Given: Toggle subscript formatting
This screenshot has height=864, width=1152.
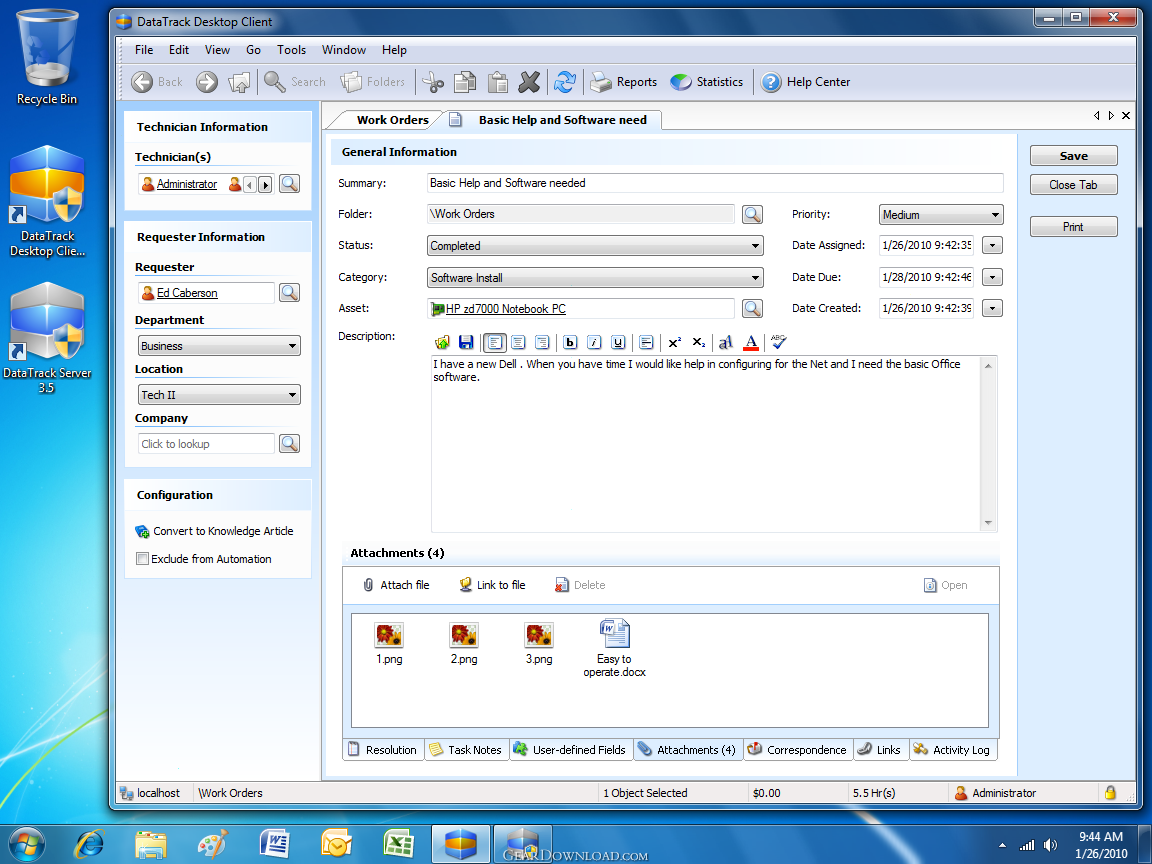Looking at the screenshot, I should 699,342.
